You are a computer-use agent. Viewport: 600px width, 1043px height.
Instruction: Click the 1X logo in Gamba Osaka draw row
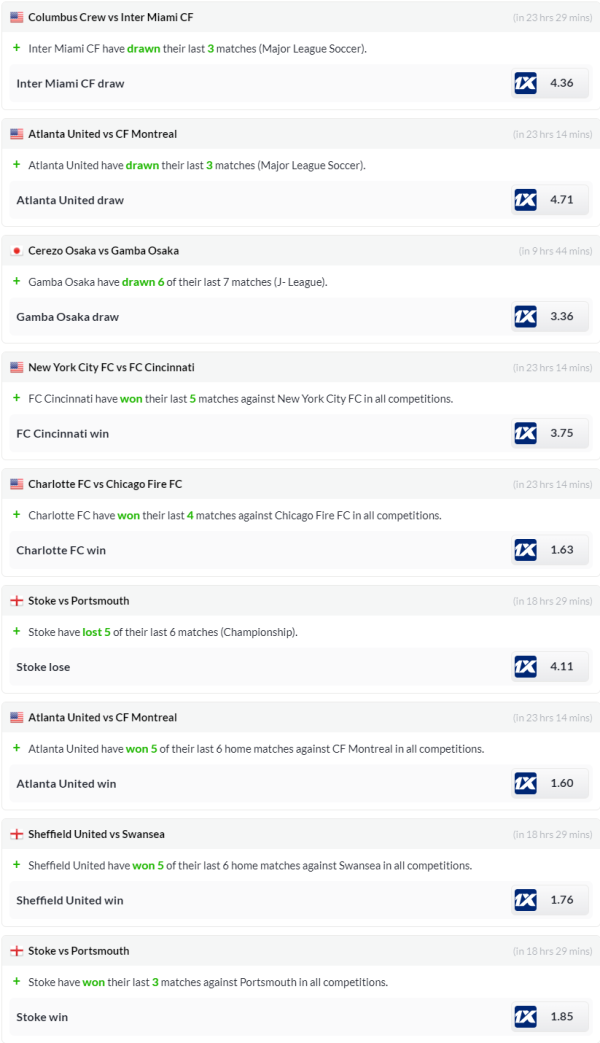coord(525,317)
